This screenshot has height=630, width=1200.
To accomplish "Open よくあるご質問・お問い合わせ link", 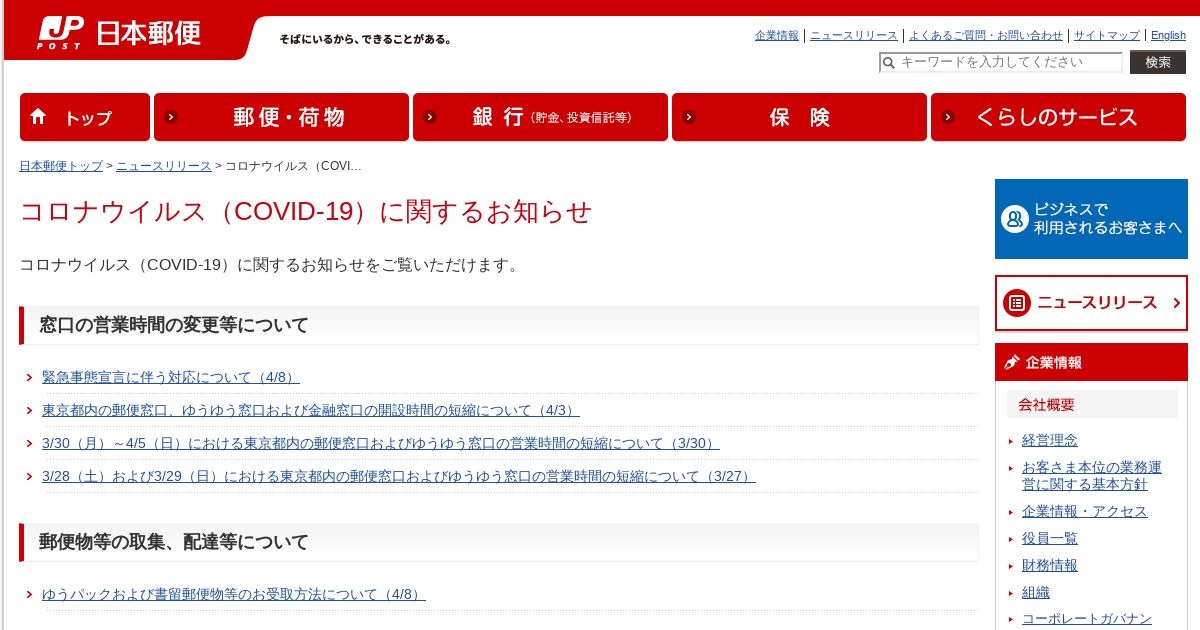I will (986, 35).
